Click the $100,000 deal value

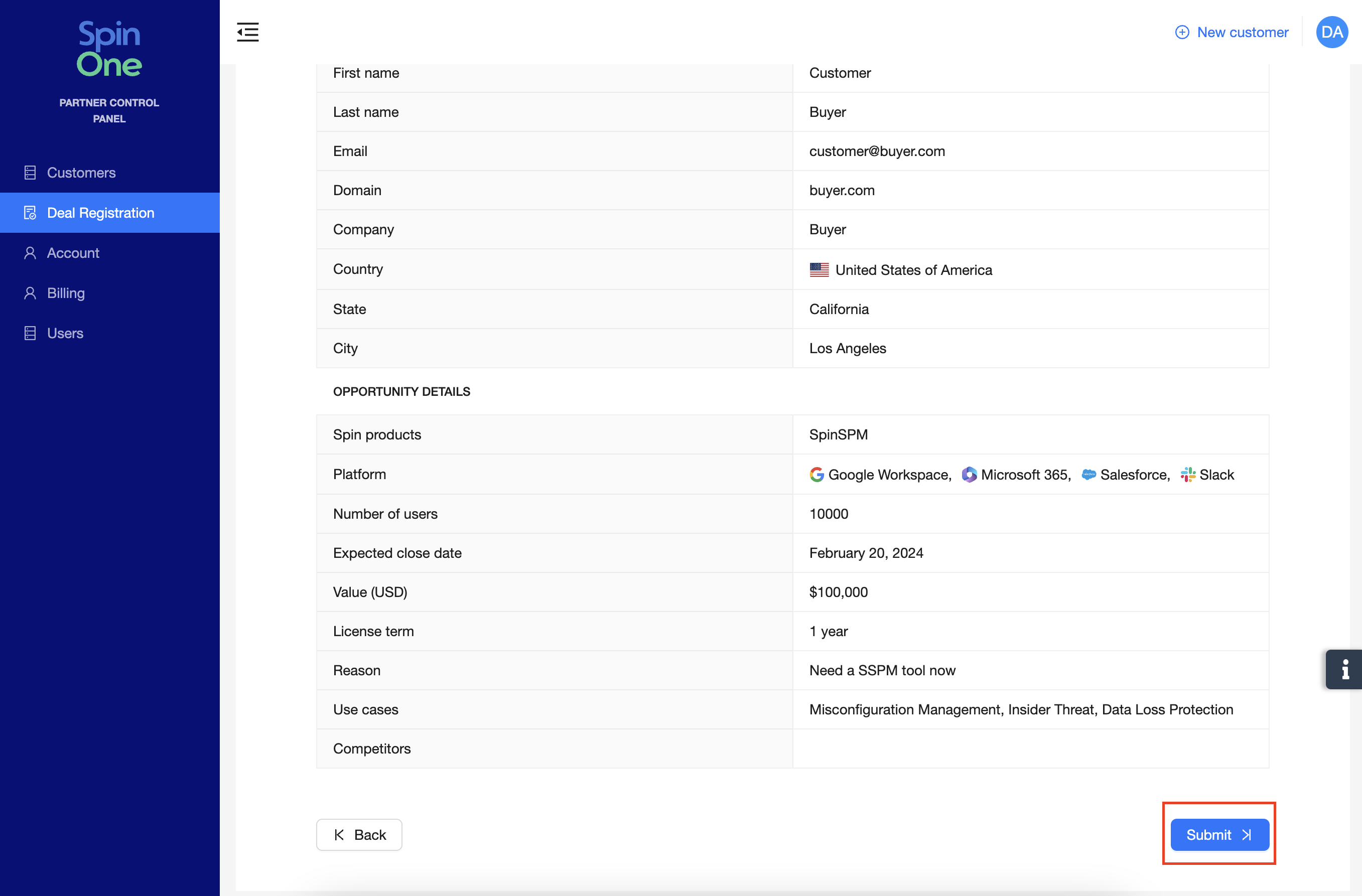click(x=838, y=591)
